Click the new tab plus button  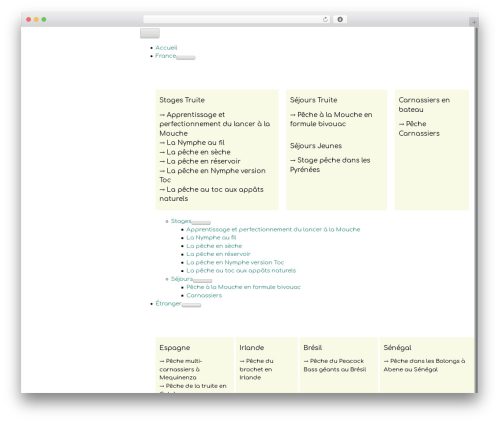point(474,22)
